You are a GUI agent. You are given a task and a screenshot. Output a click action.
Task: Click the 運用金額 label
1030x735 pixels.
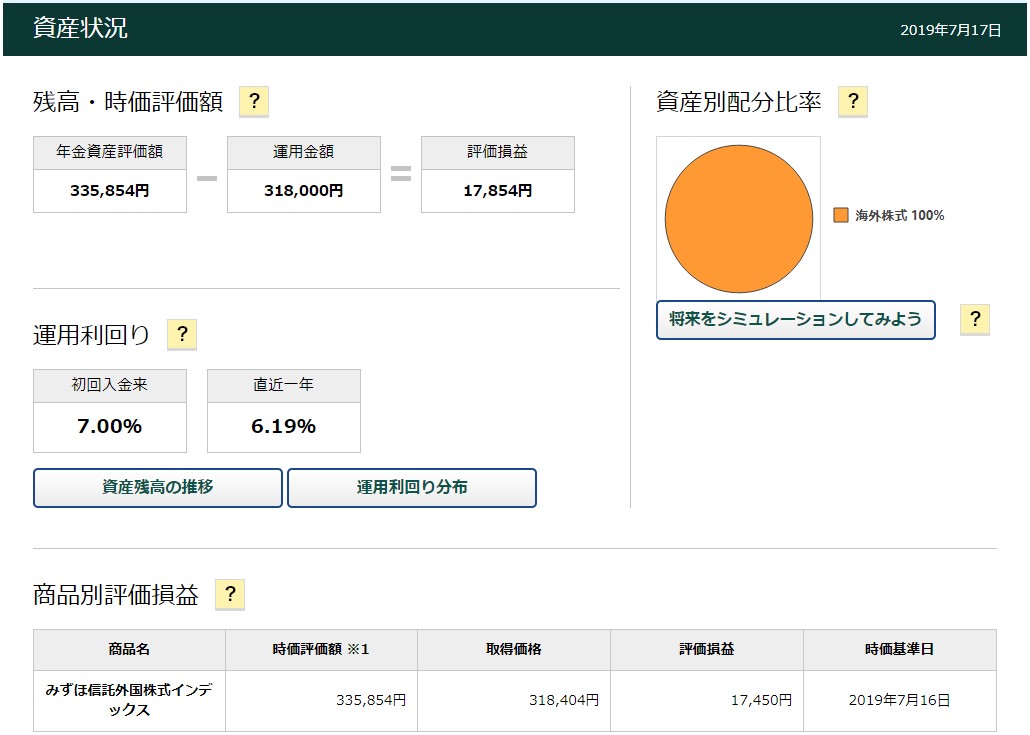tap(303, 152)
